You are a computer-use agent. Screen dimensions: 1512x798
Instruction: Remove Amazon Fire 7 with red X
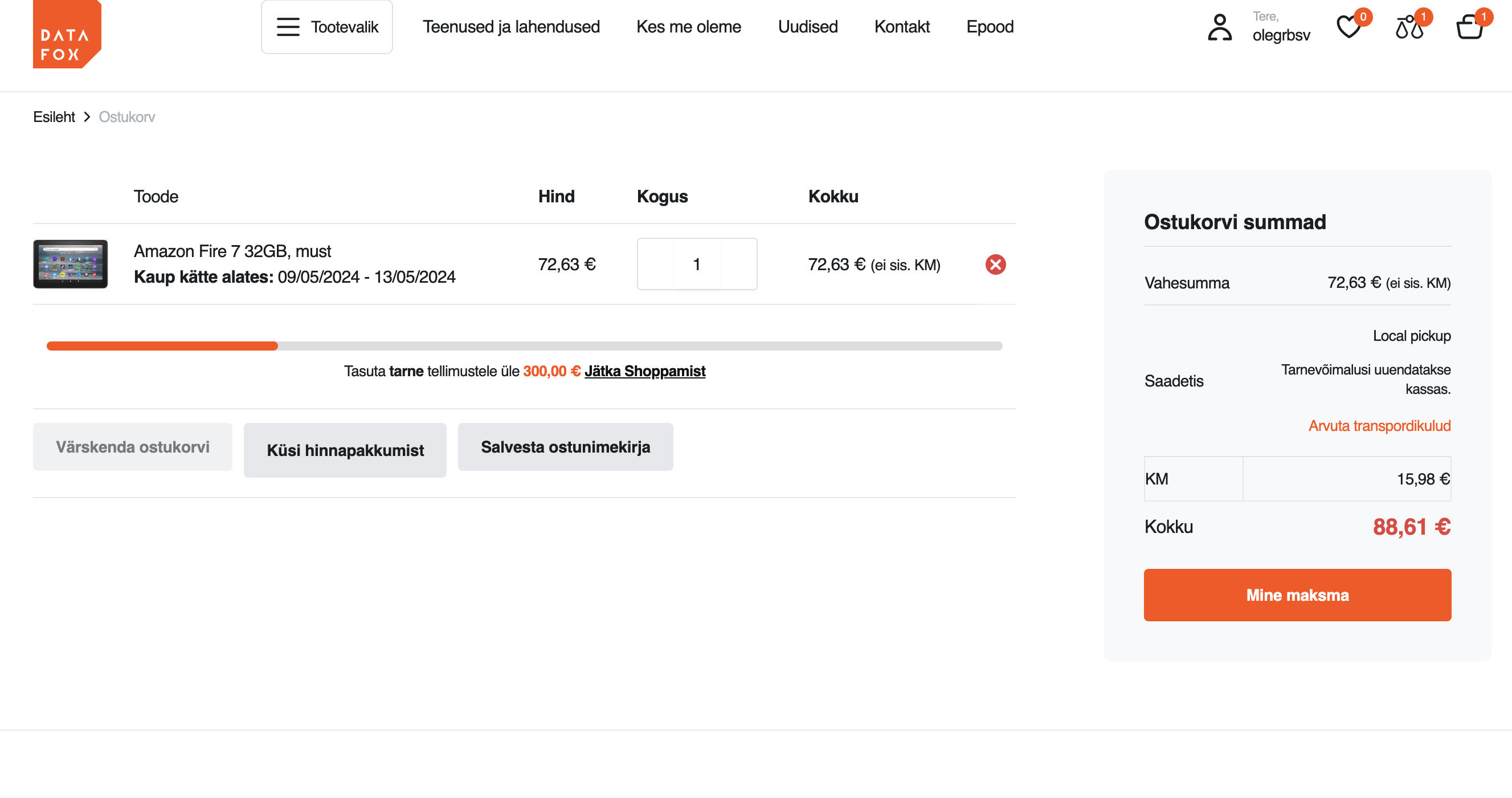(995, 264)
